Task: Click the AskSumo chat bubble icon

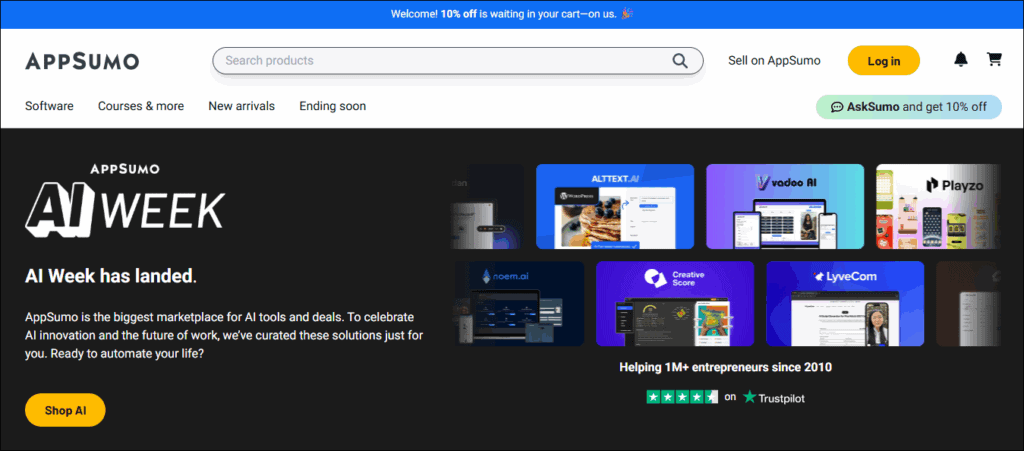Action: tap(837, 107)
